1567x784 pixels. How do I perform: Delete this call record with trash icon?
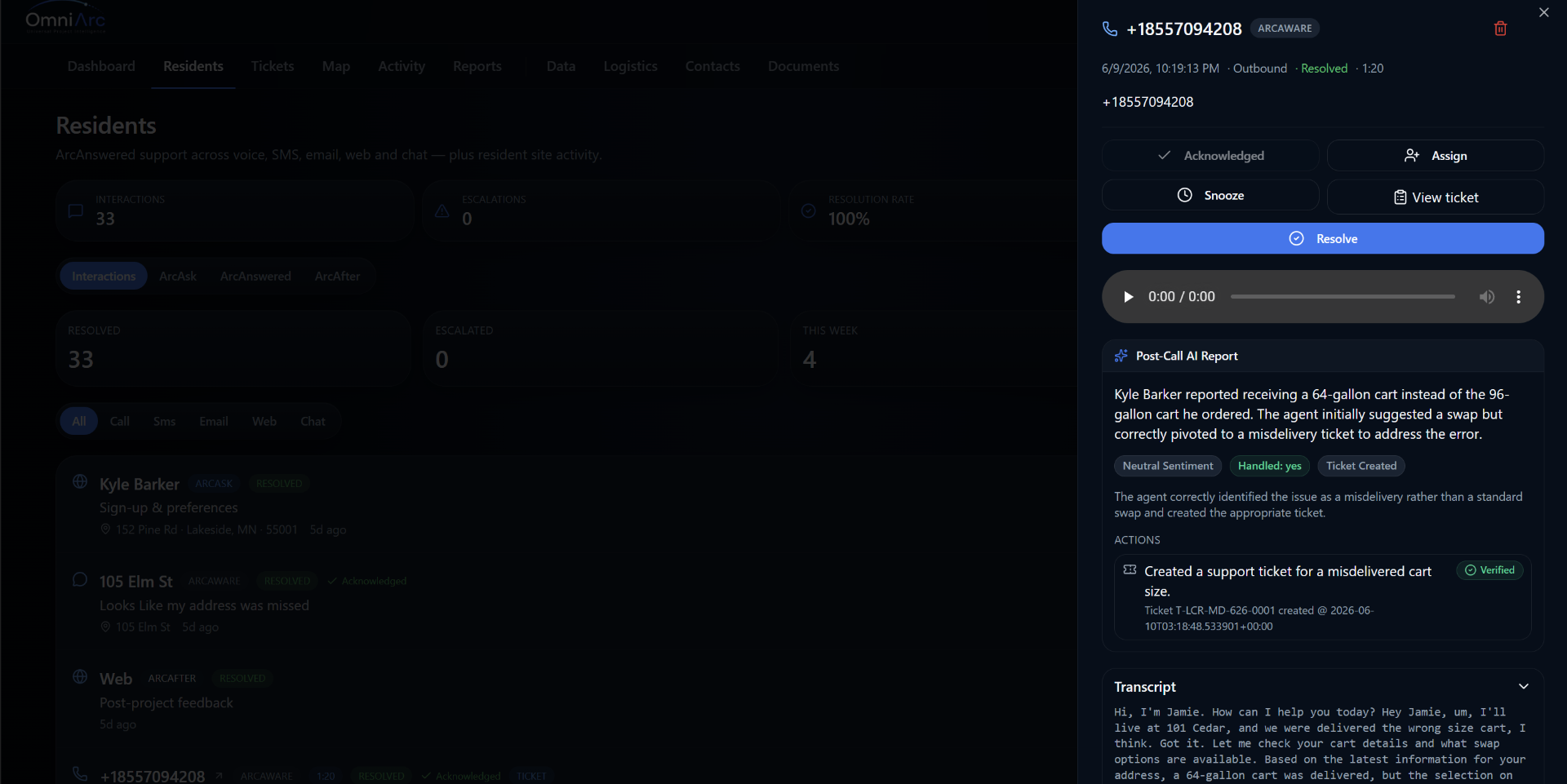click(x=1500, y=29)
